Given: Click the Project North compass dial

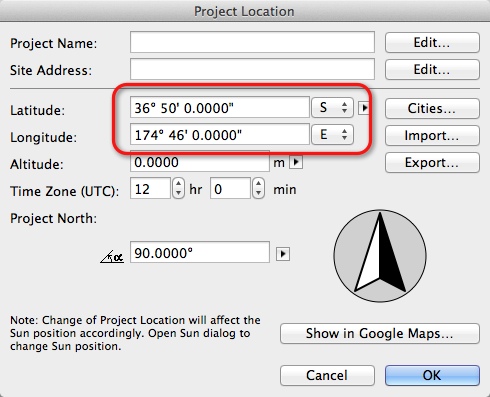Looking at the screenshot, I should click(x=380, y=256).
